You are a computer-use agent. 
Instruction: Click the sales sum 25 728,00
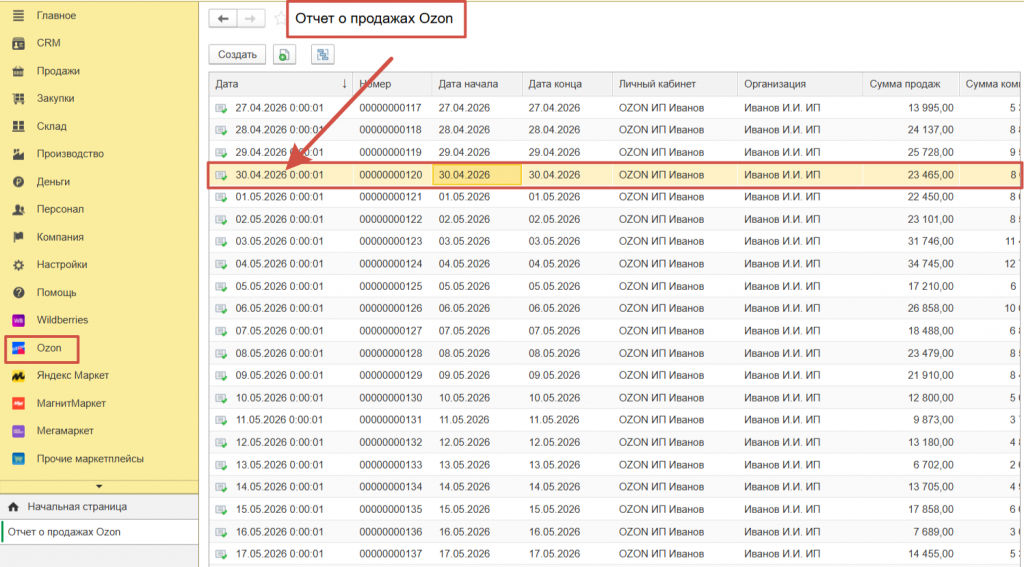[930, 152]
